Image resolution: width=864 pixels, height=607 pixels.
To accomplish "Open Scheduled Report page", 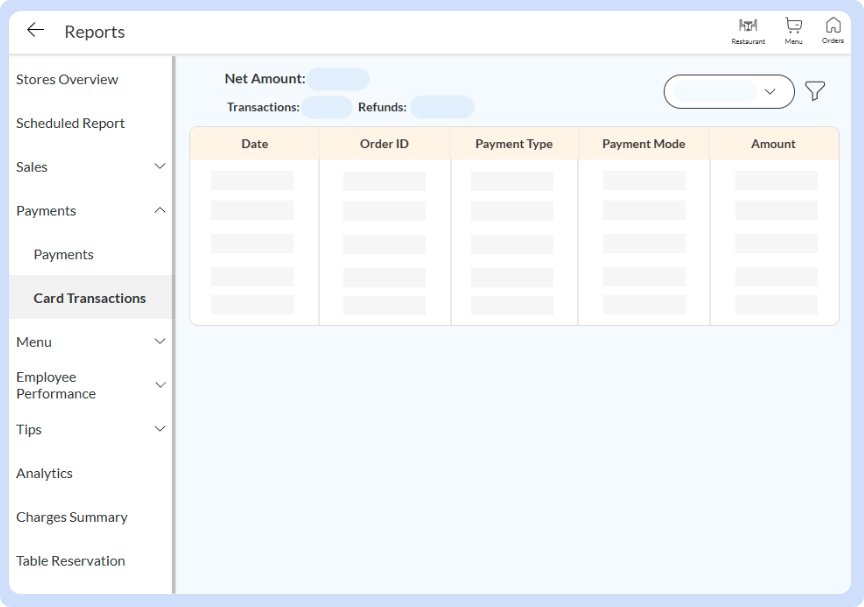I will [70, 123].
